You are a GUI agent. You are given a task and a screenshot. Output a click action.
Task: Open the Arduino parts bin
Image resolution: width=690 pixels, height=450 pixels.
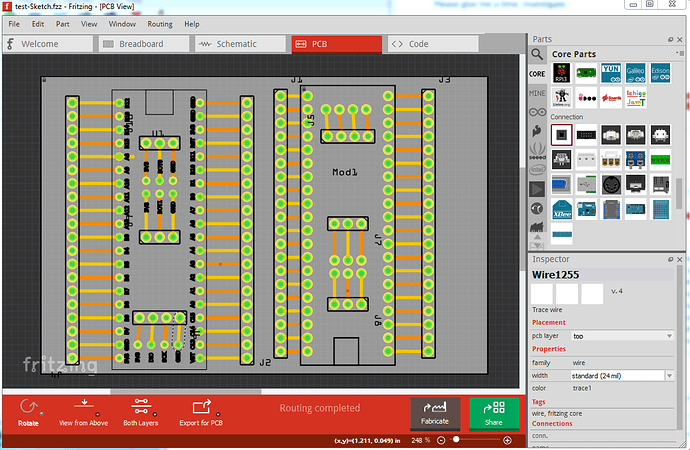click(537, 112)
